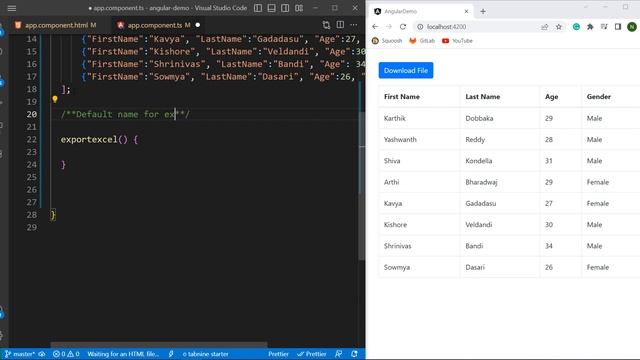
Task: Open master branch in status bar
Action: (x=20, y=354)
